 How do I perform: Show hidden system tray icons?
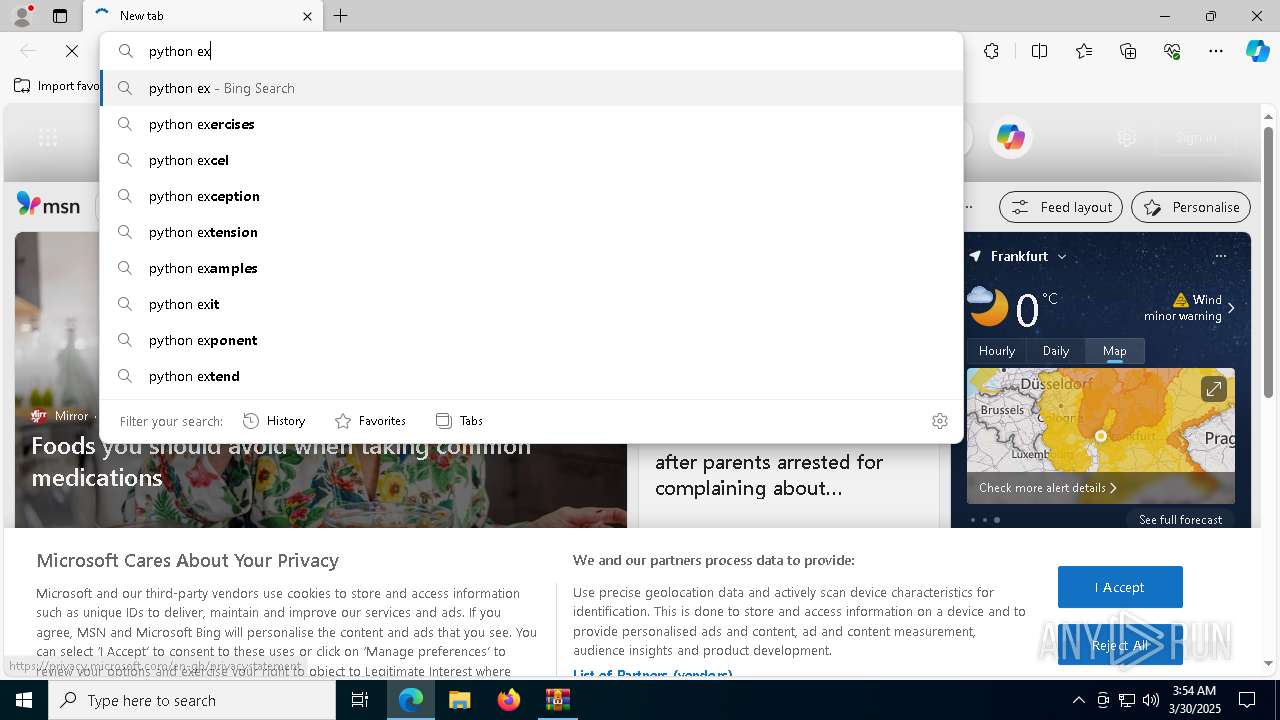1078,700
